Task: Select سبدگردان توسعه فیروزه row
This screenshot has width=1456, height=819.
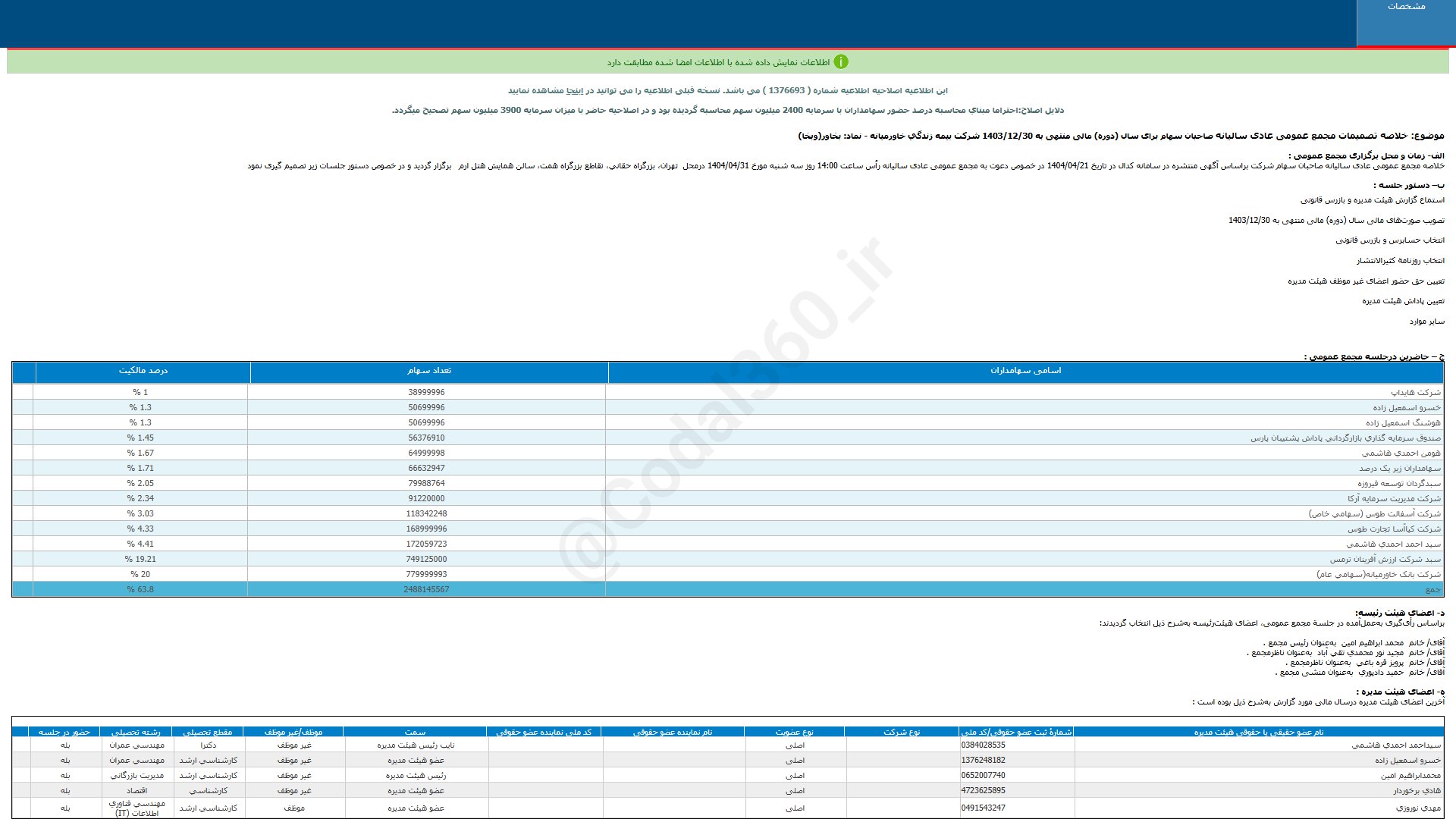Action: pos(728,483)
